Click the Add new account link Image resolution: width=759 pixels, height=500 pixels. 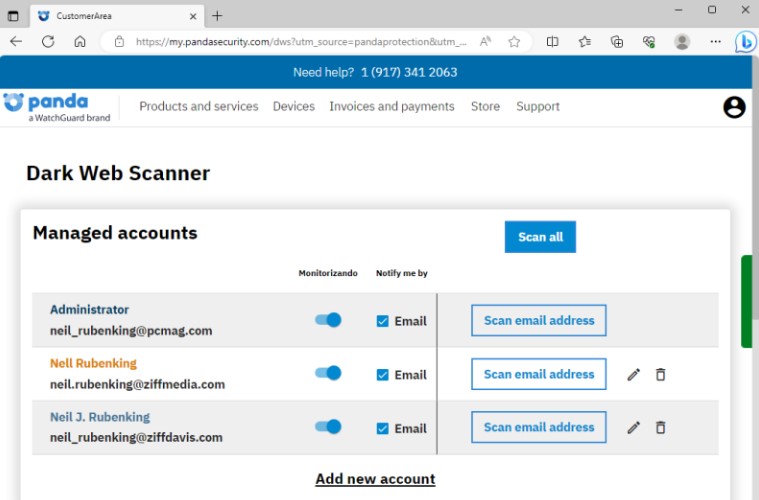(375, 479)
